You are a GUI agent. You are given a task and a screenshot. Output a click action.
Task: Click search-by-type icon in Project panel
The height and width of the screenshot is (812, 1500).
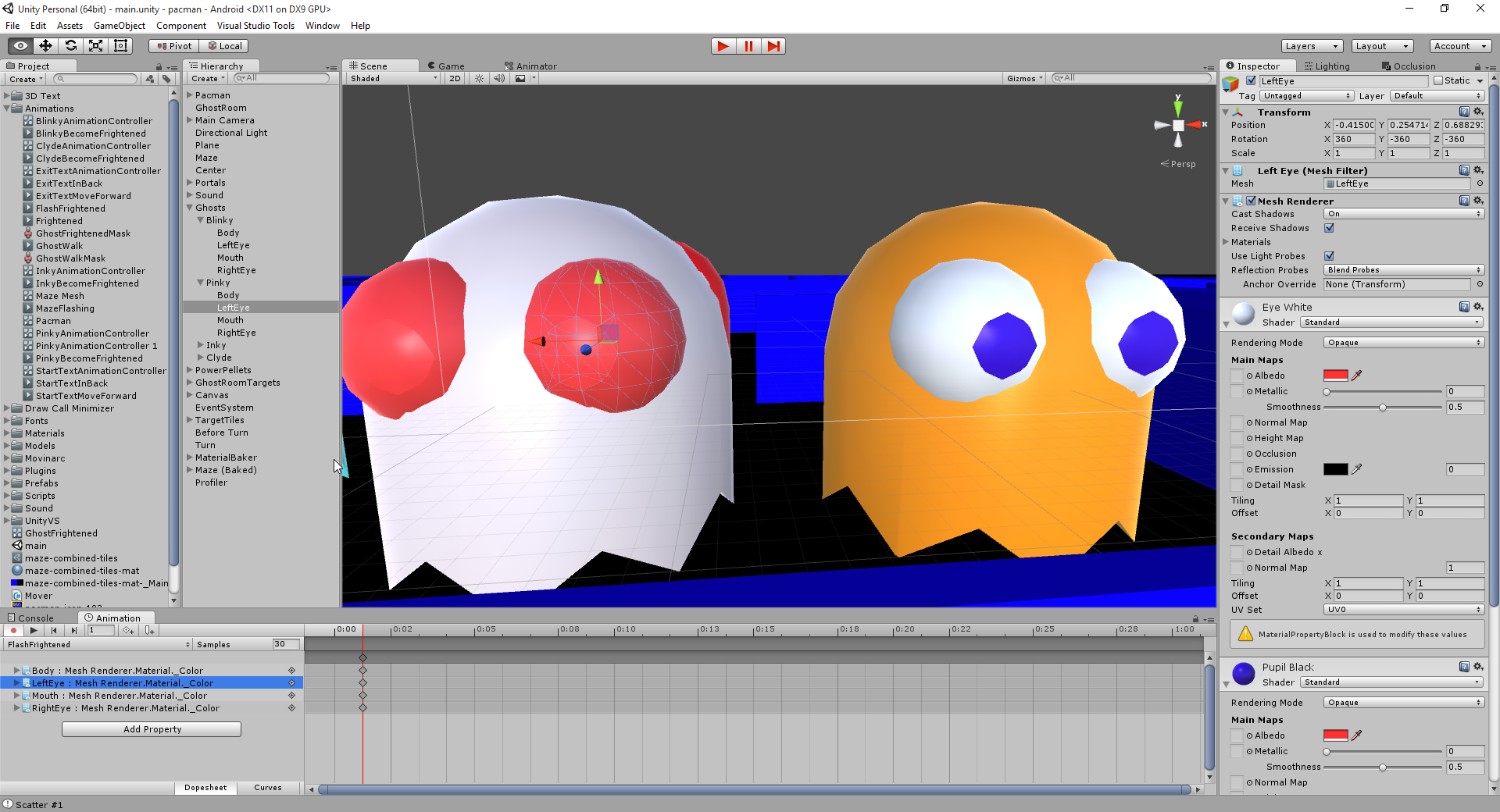tap(150, 79)
